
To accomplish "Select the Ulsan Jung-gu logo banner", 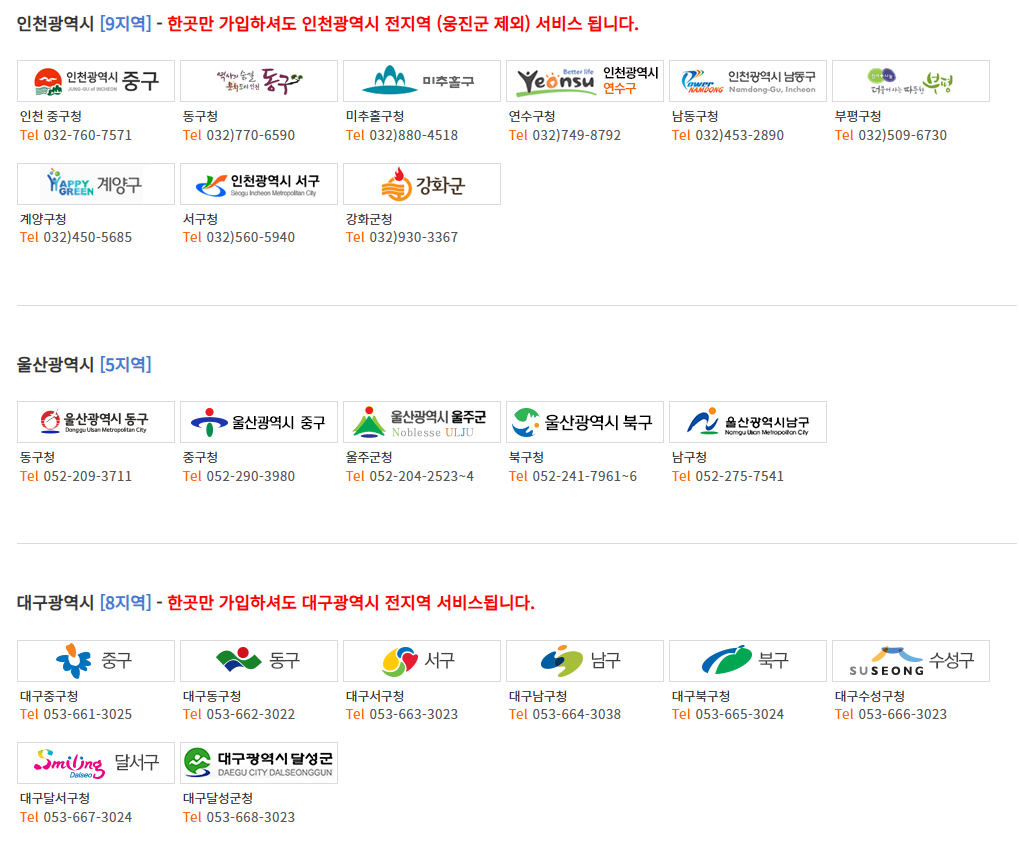I will pyautogui.click(x=259, y=422).
